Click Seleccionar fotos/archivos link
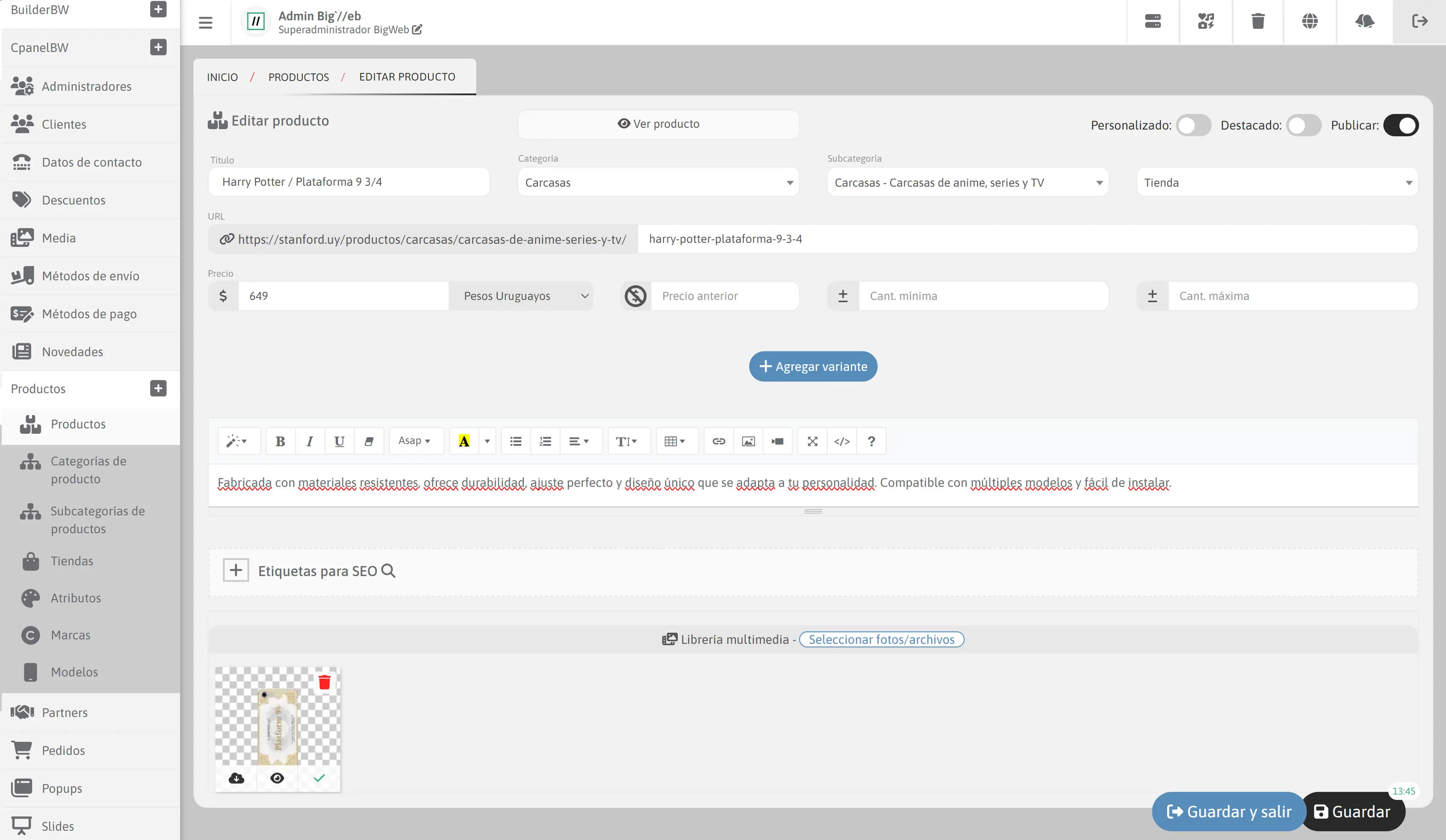The image size is (1446, 840). point(881,639)
